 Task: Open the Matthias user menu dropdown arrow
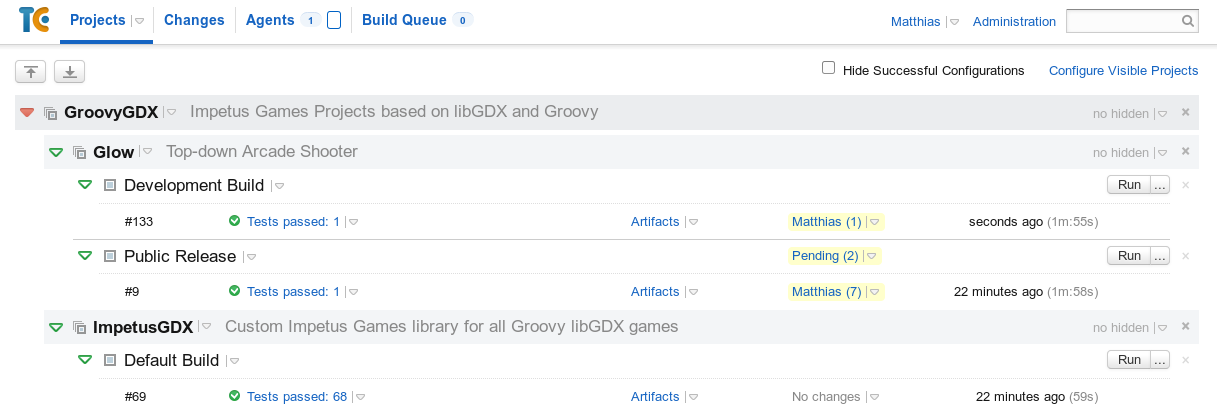(x=954, y=22)
